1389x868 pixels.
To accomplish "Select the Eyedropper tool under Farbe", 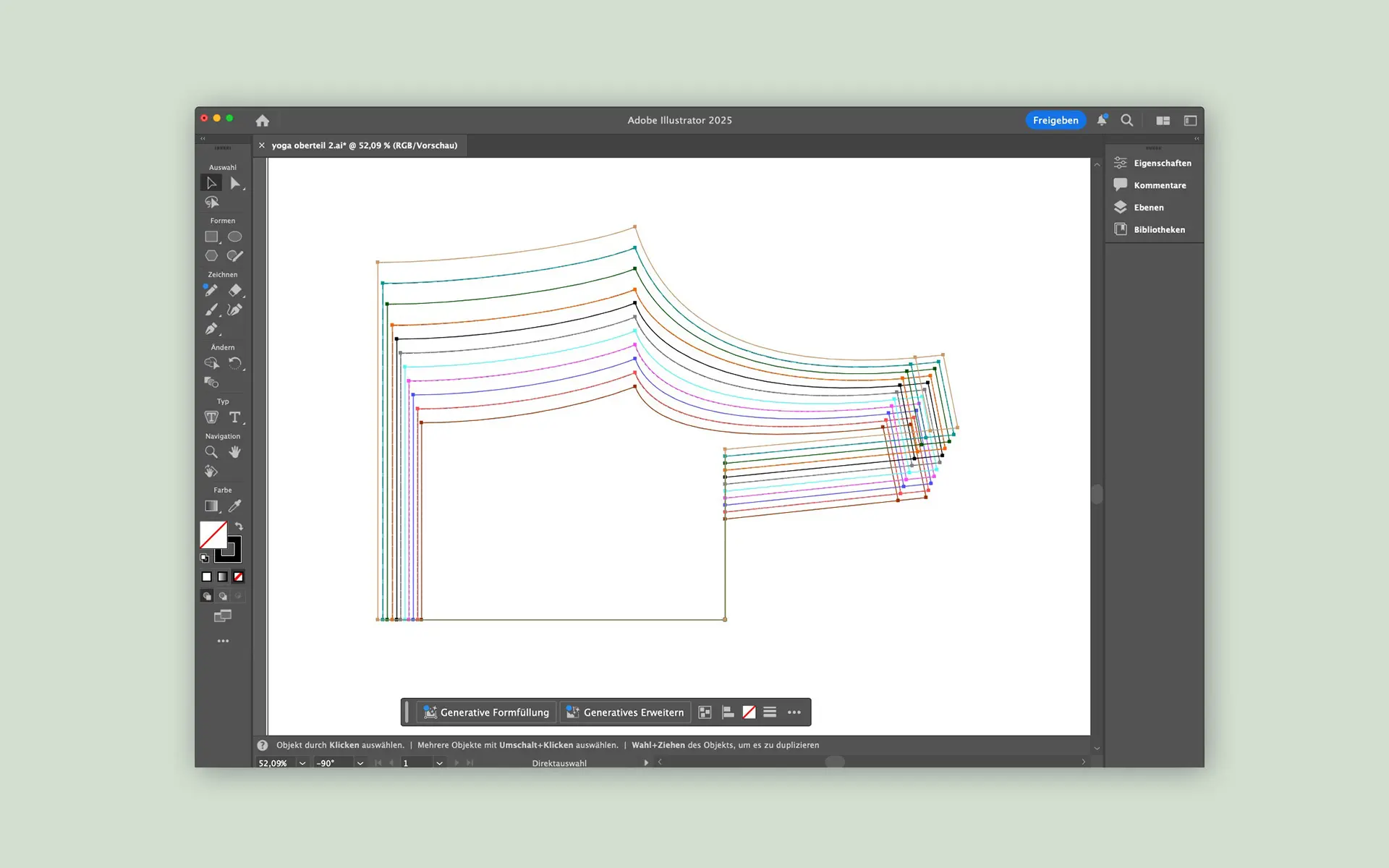I will [x=235, y=506].
